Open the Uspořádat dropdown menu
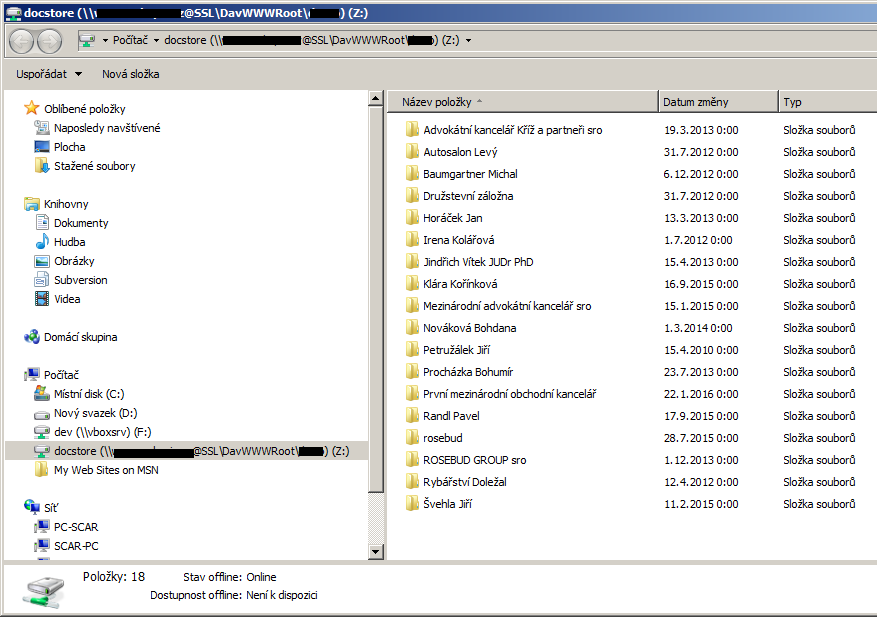Screen dimensions: 877x617 pos(49,74)
